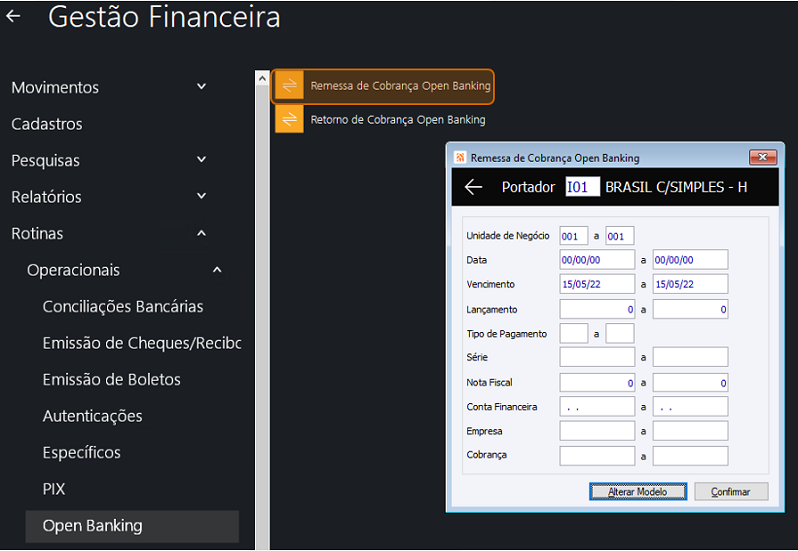
Task: Go back using the Gestão Financeira arrow
Action: (x=13, y=16)
